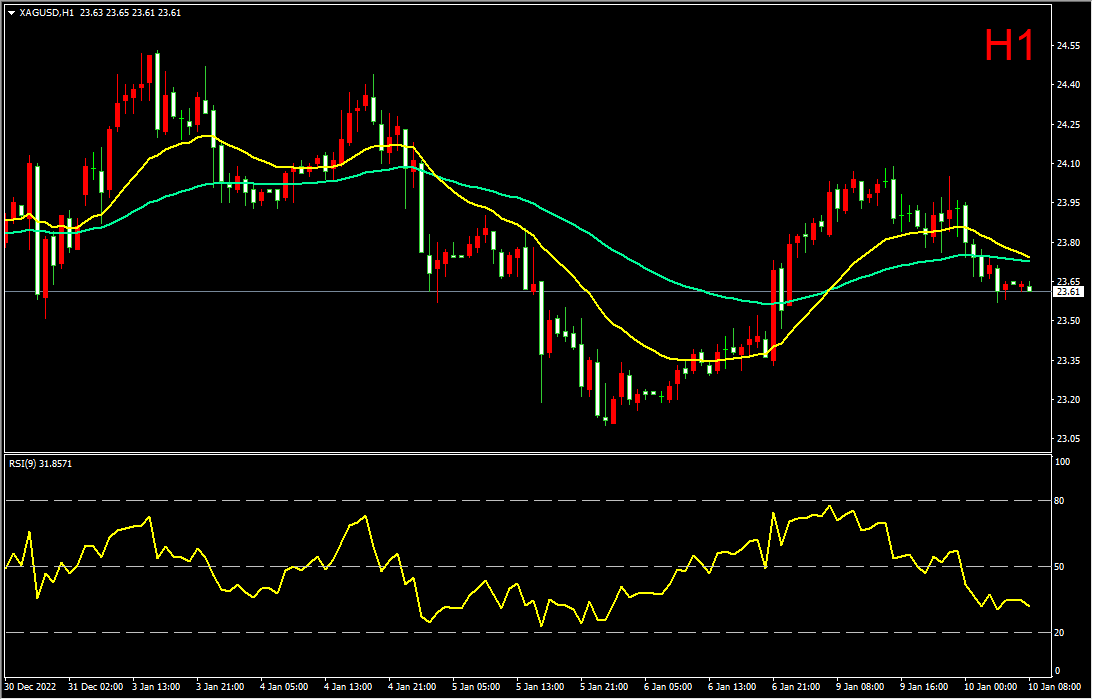The height and width of the screenshot is (700, 1093).
Task: Click the 9 Jan 08:00 time axis label
Action: [860, 687]
